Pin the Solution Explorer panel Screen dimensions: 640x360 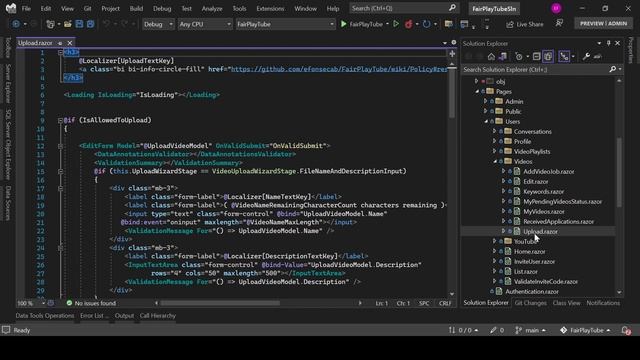tap(609, 43)
